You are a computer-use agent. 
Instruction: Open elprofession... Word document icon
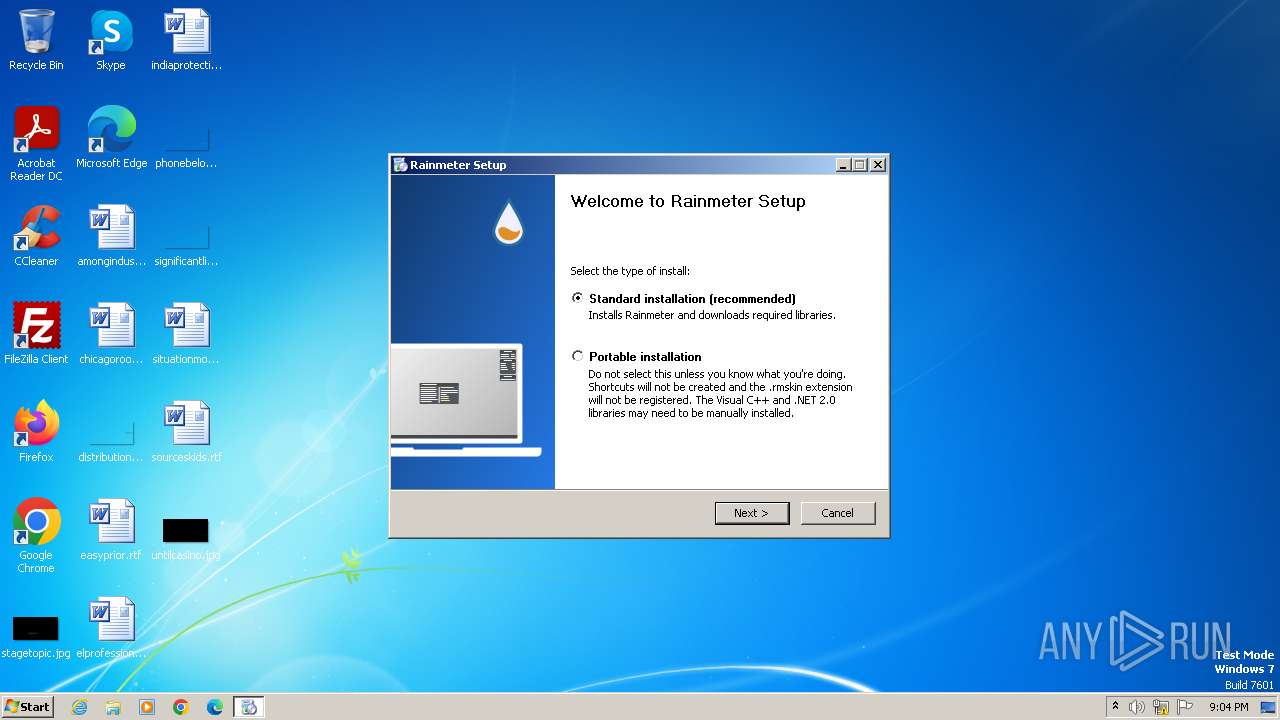coord(111,628)
